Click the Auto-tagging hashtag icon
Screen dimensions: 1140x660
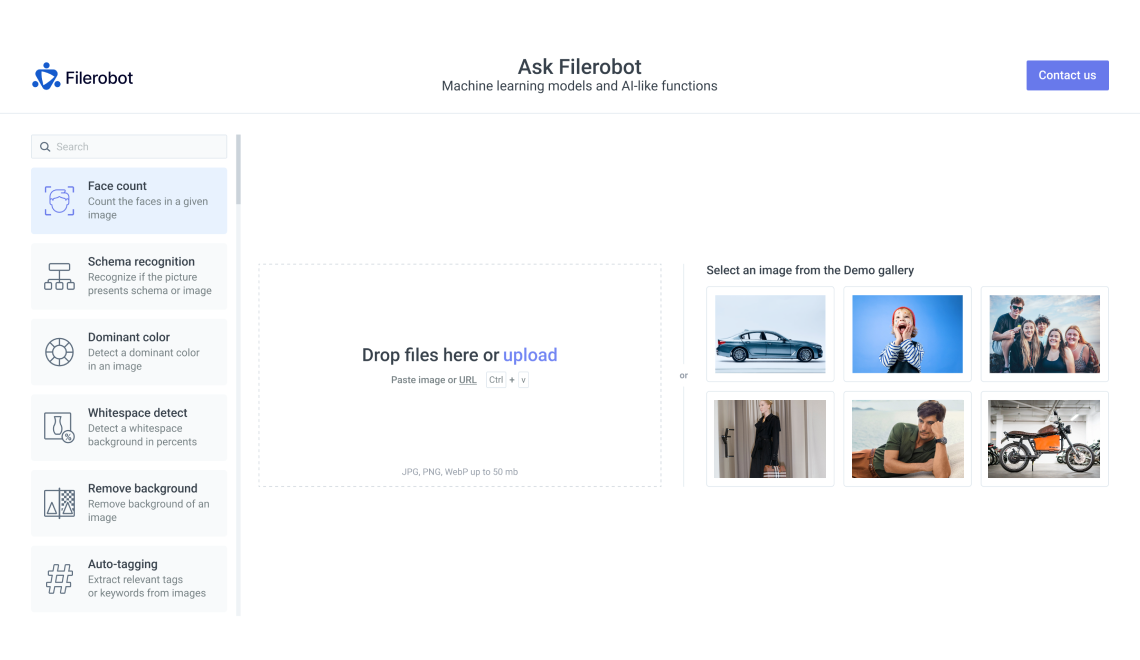59,579
